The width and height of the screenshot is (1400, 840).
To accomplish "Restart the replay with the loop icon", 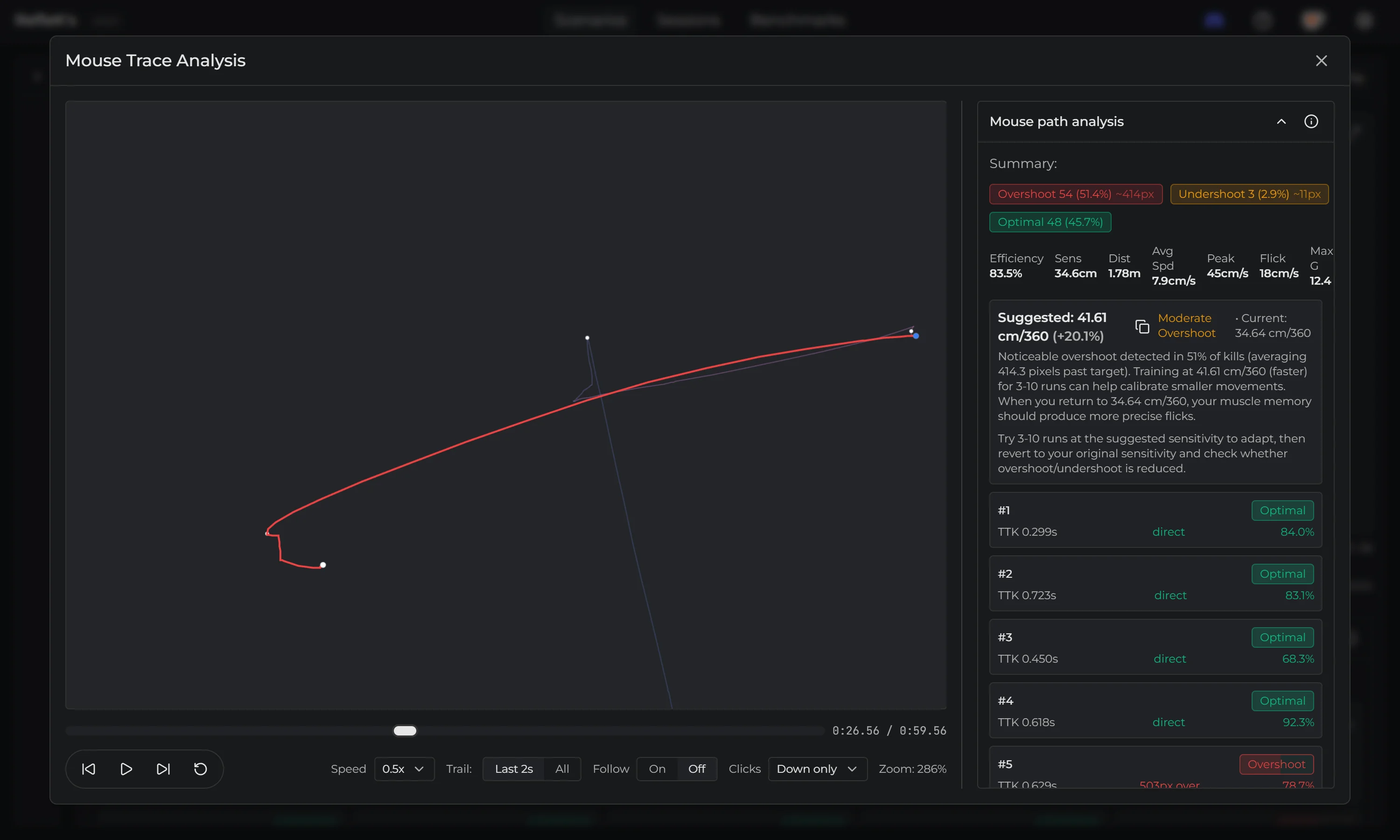I will point(200,769).
